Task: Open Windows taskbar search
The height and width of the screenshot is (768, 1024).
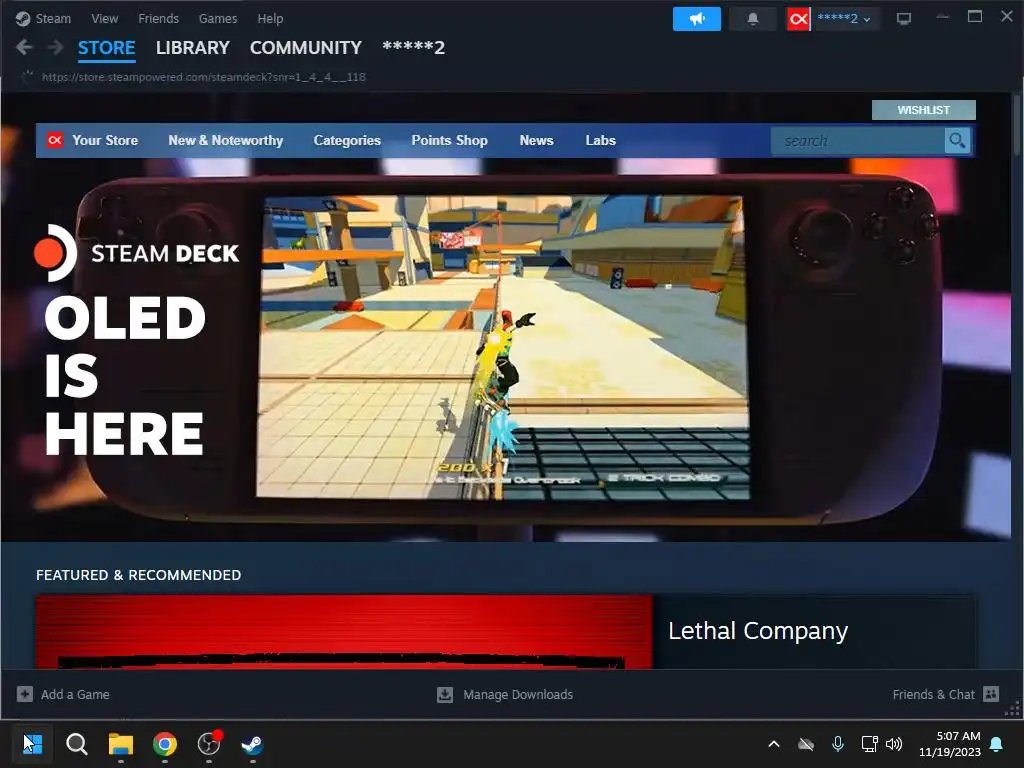Action: pyautogui.click(x=76, y=744)
